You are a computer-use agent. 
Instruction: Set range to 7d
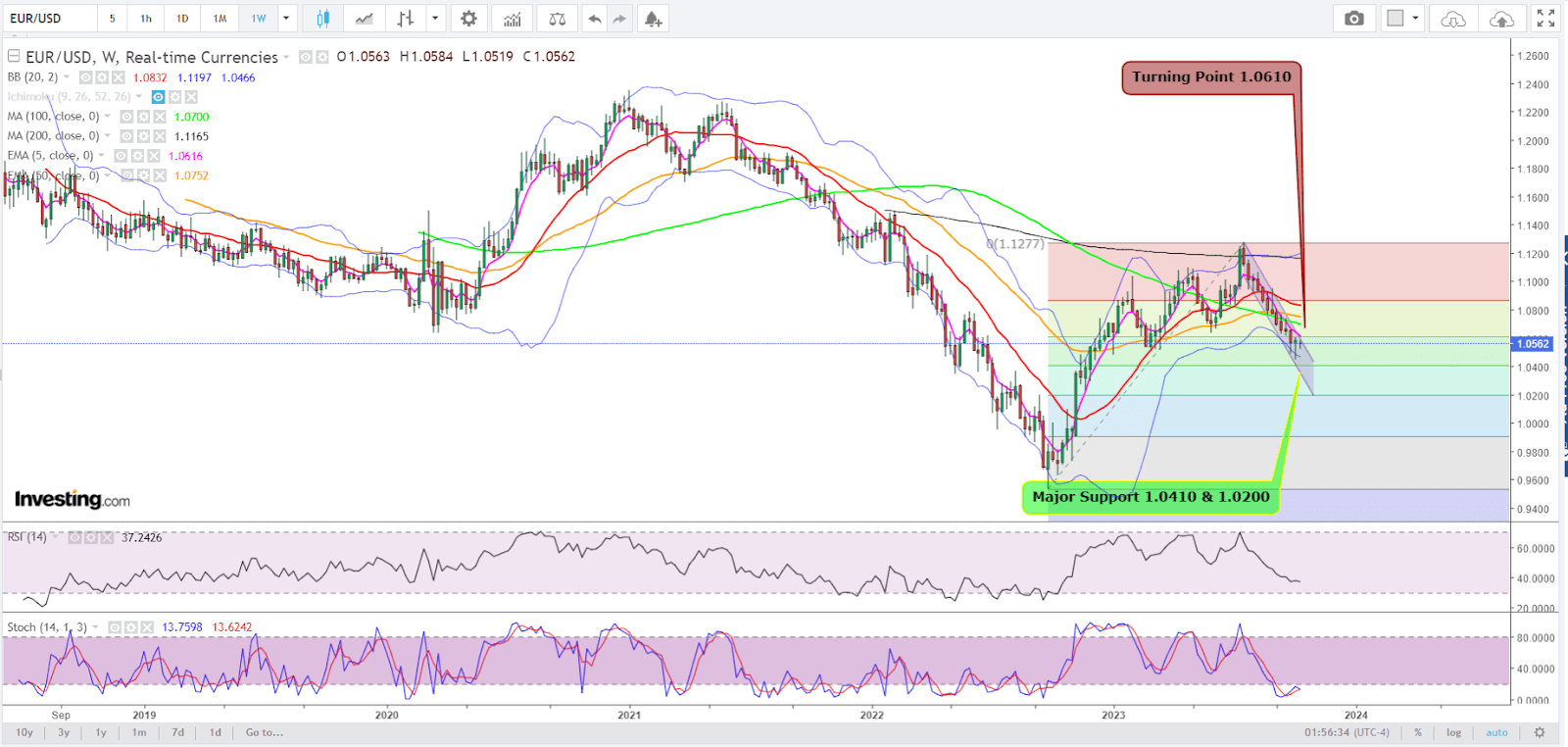coord(177,732)
